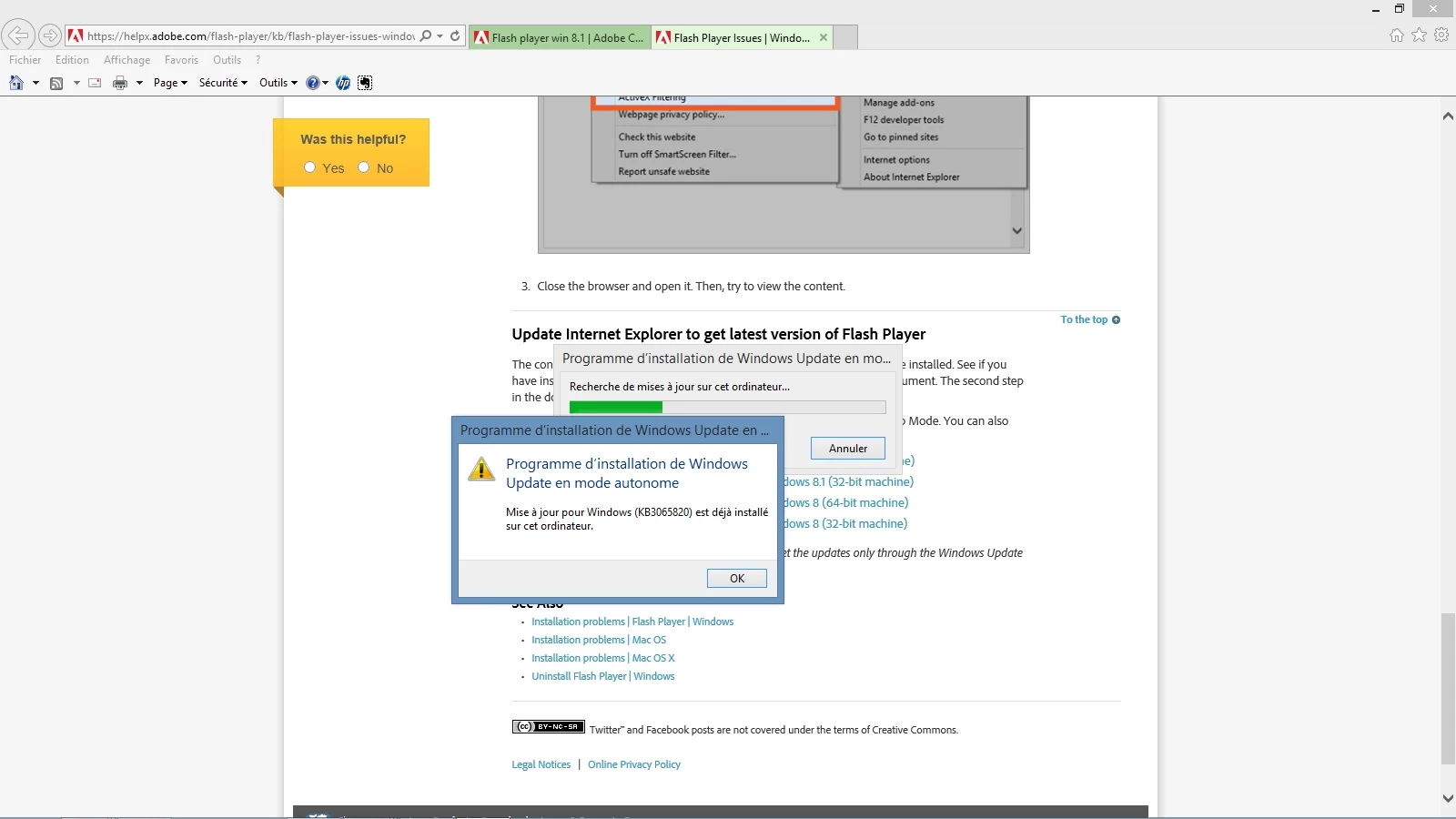Click OK in the Windows Update dialog

tap(737, 578)
